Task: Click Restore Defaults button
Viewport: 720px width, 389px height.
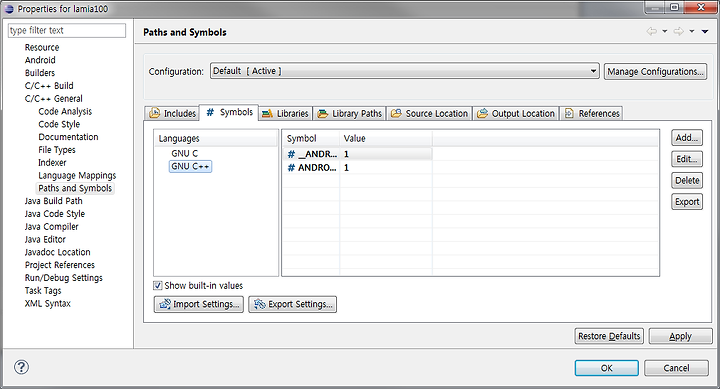Action: [x=609, y=336]
